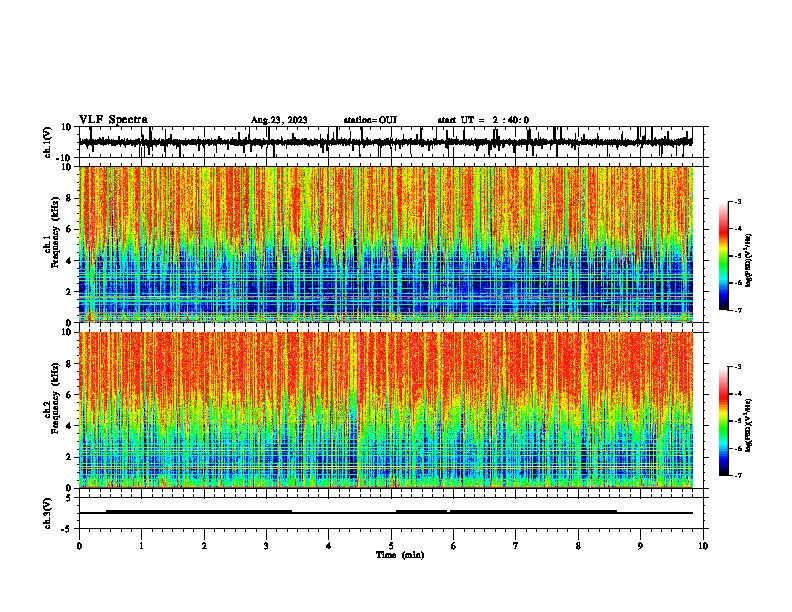792x612 pixels.
Task: Click time axis tick label '6'
Action: click(x=453, y=546)
